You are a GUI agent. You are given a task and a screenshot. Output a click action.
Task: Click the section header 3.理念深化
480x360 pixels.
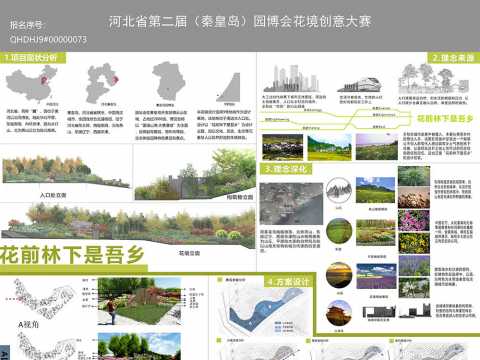286,169
